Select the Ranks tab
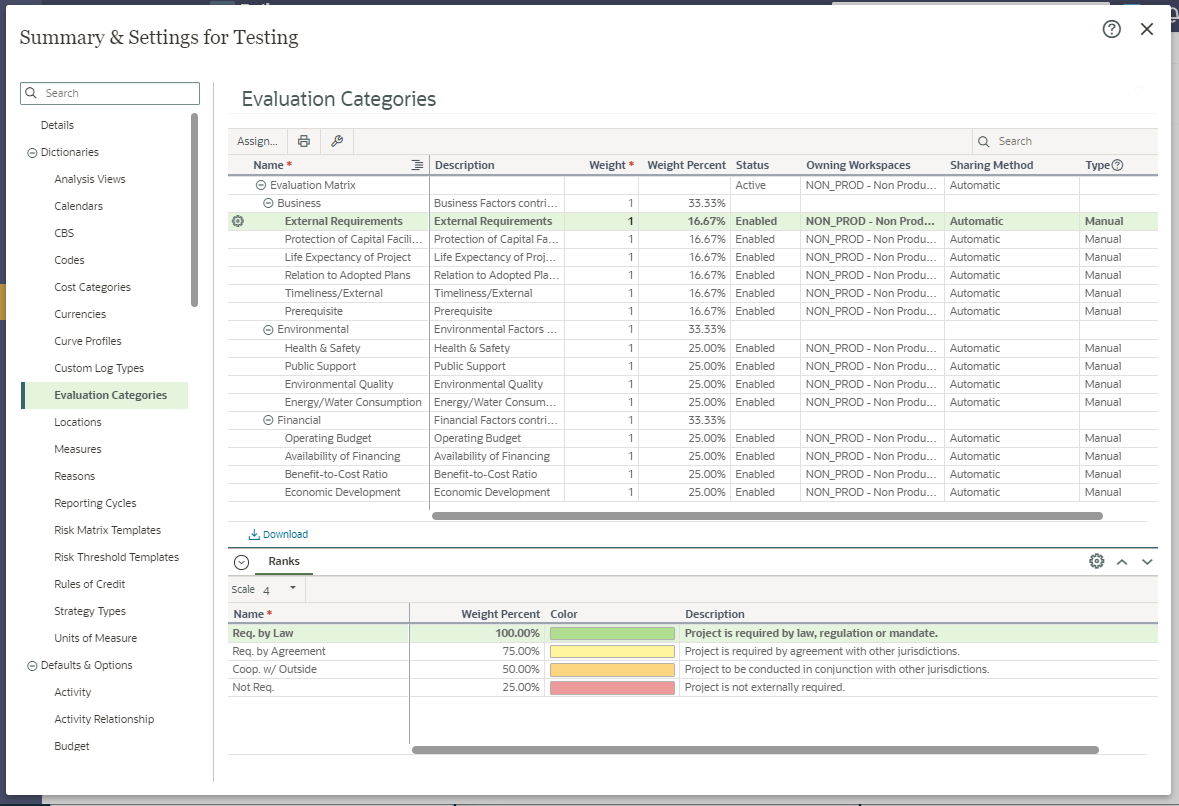The height and width of the screenshot is (806, 1179). [284, 562]
